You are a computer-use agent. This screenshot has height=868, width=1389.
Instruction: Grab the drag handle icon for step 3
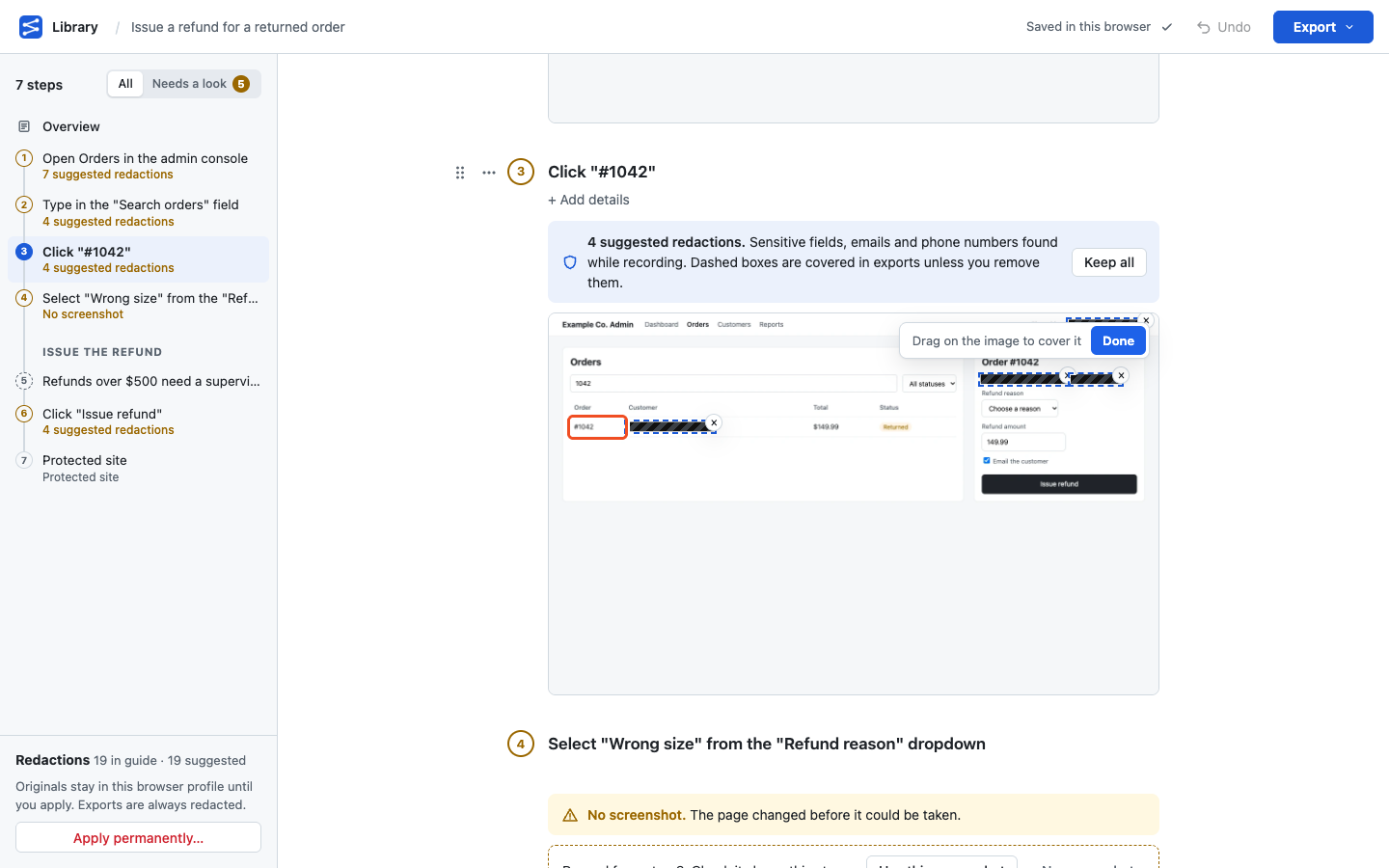pyautogui.click(x=460, y=173)
